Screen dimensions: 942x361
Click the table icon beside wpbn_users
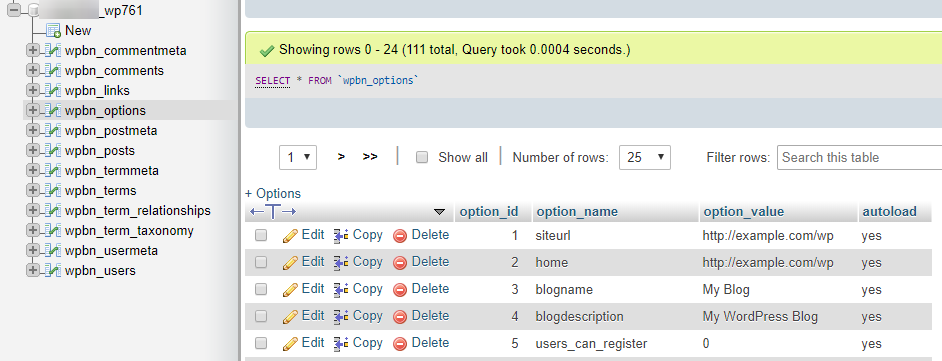(53, 271)
